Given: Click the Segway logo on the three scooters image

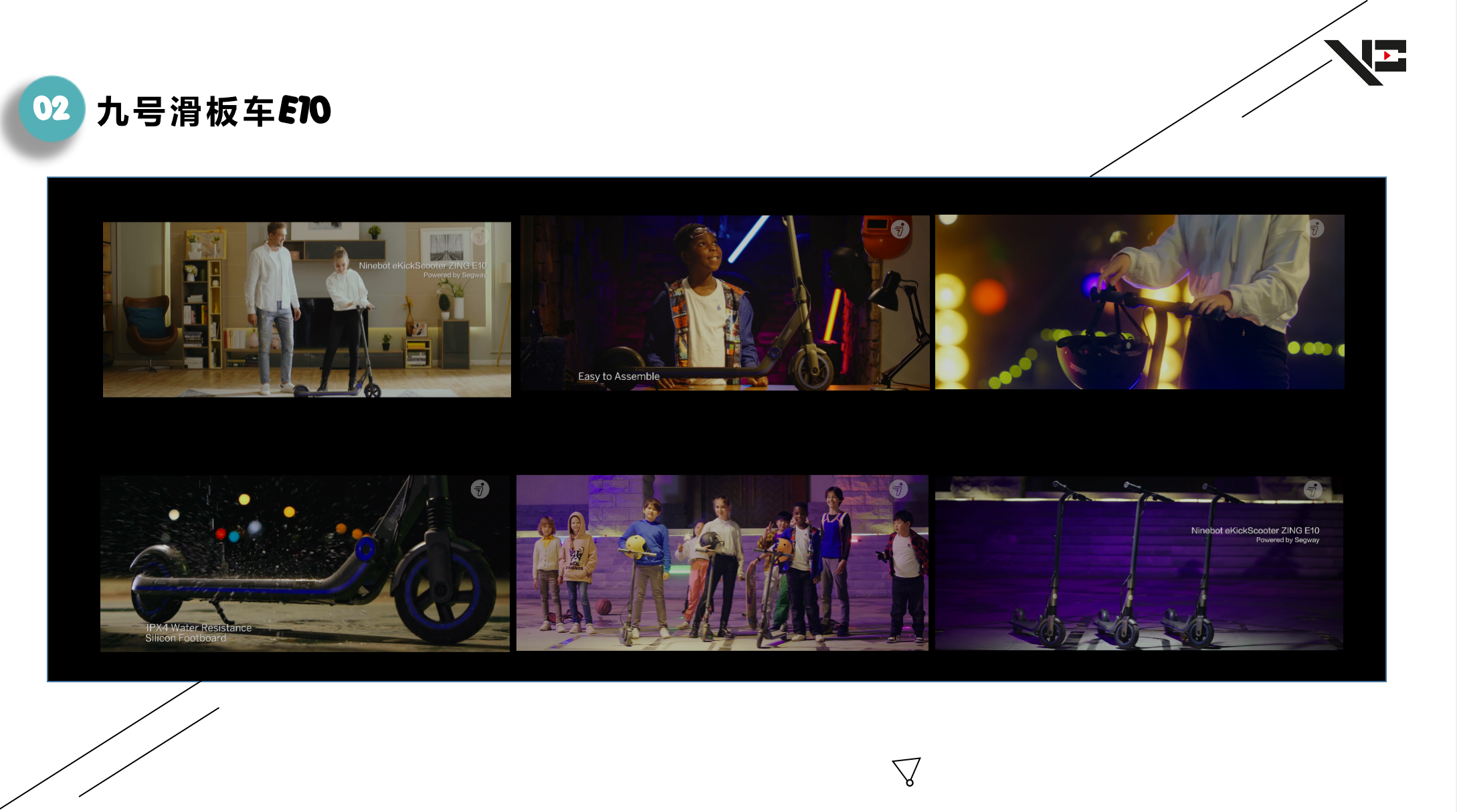Looking at the screenshot, I should click(x=1313, y=490).
